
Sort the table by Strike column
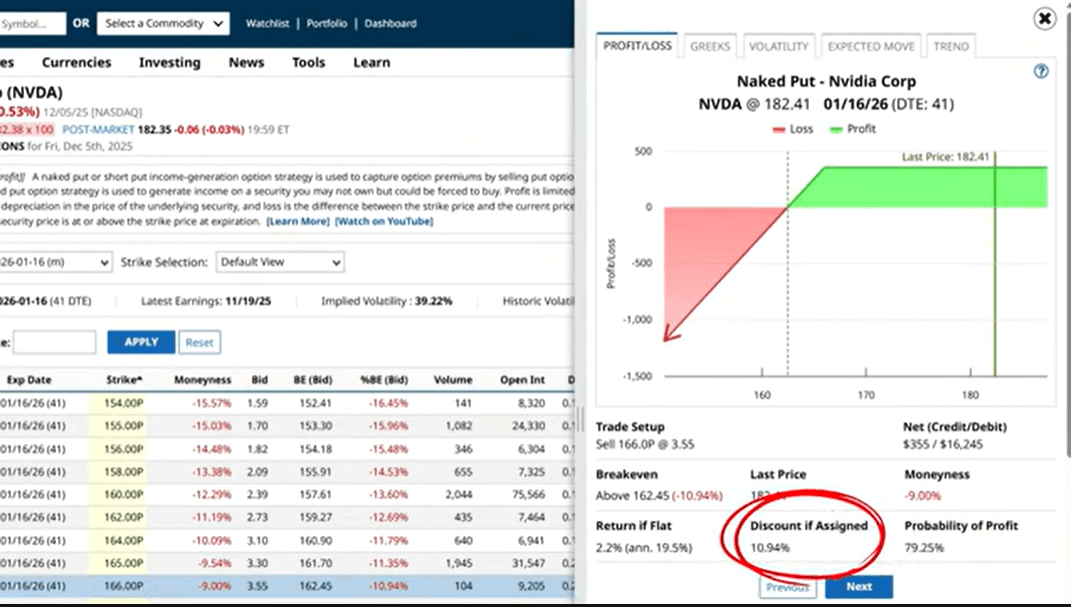[123, 380]
